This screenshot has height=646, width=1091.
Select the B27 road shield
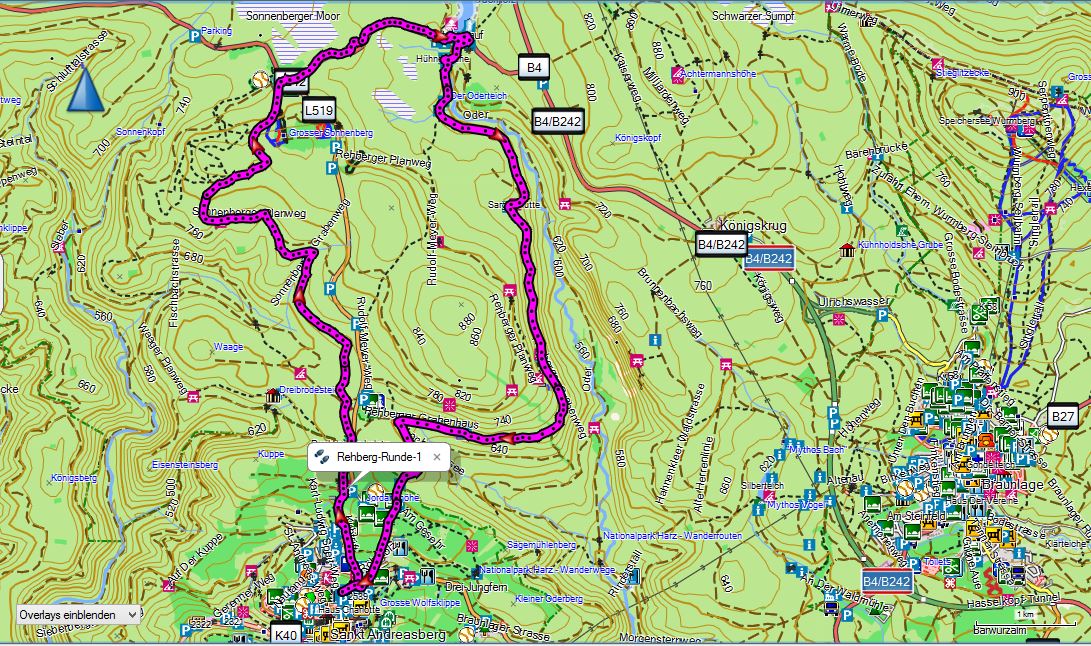tap(1062, 415)
